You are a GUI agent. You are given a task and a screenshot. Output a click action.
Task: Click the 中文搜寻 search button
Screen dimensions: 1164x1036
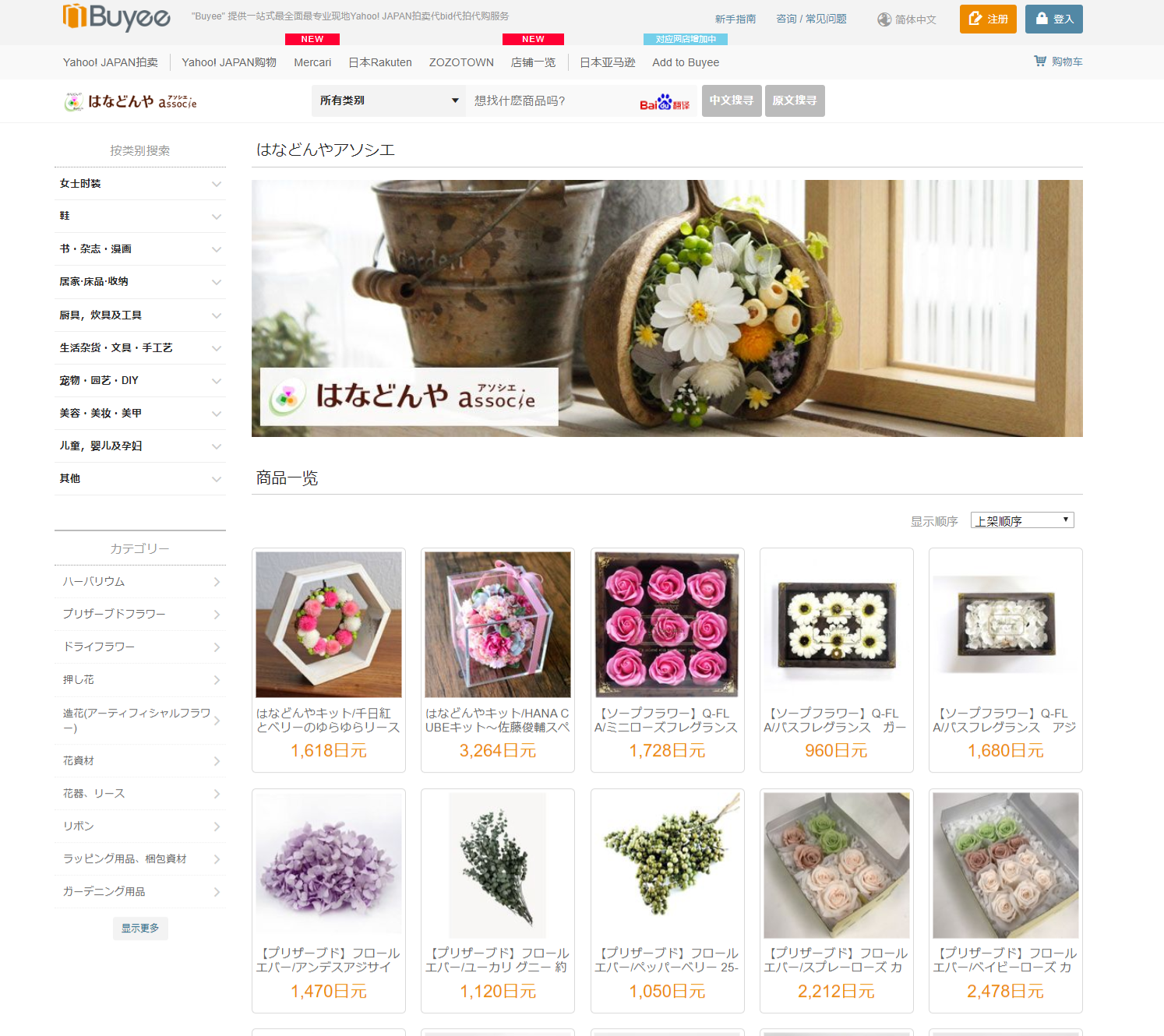(x=732, y=100)
